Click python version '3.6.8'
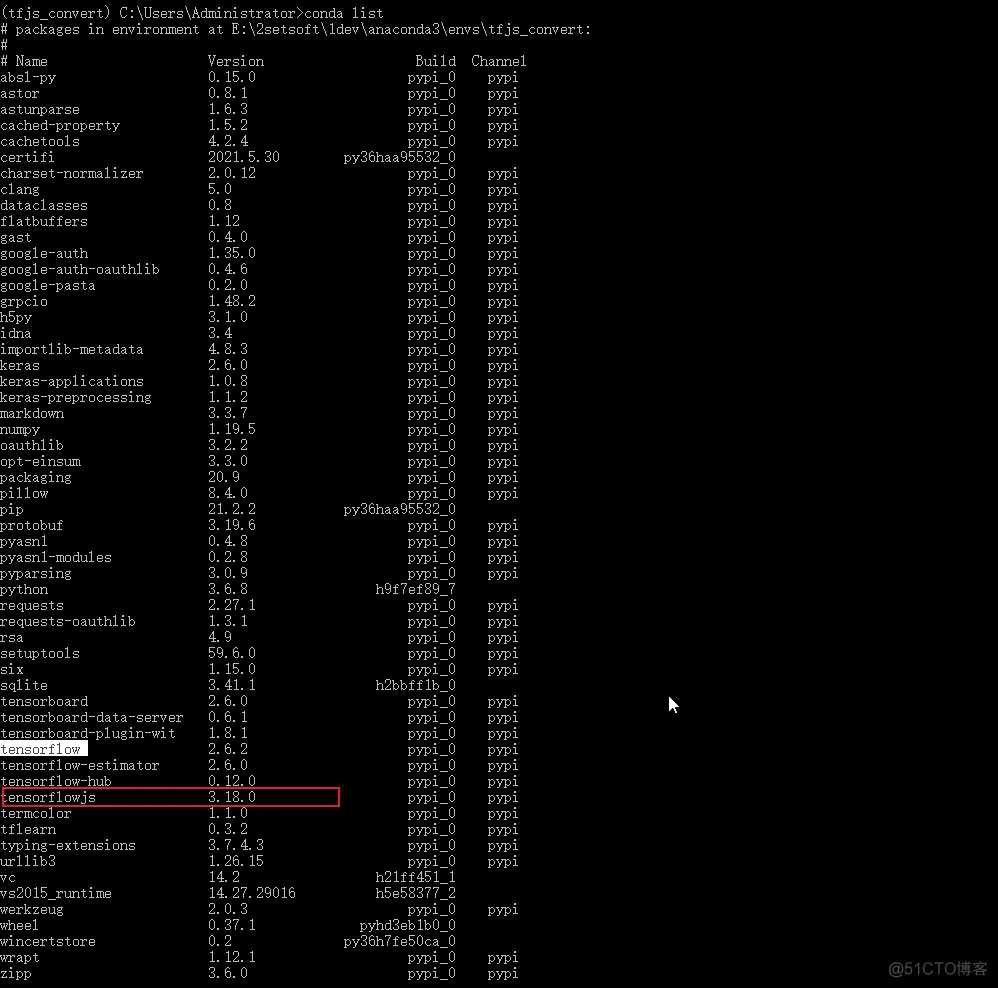Screen dimensions: 998x988 pos(228,589)
